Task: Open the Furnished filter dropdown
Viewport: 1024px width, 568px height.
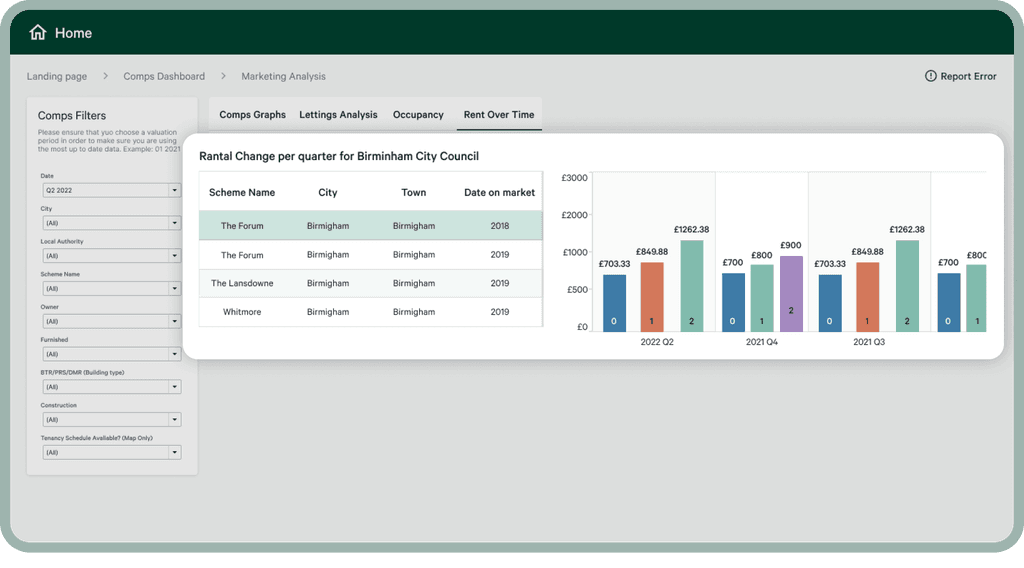Action: coord(112,354)
